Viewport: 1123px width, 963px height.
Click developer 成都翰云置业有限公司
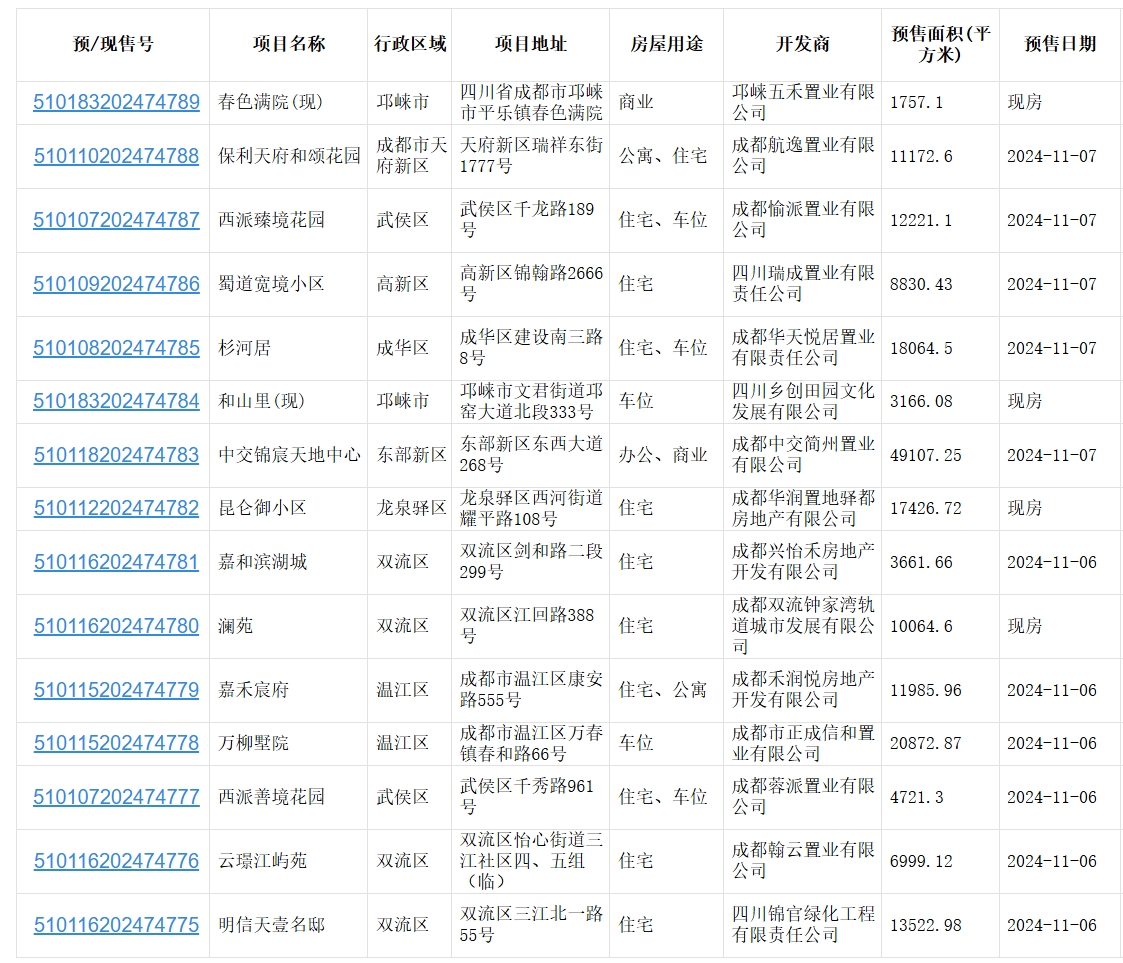click(x=803, y=861)
